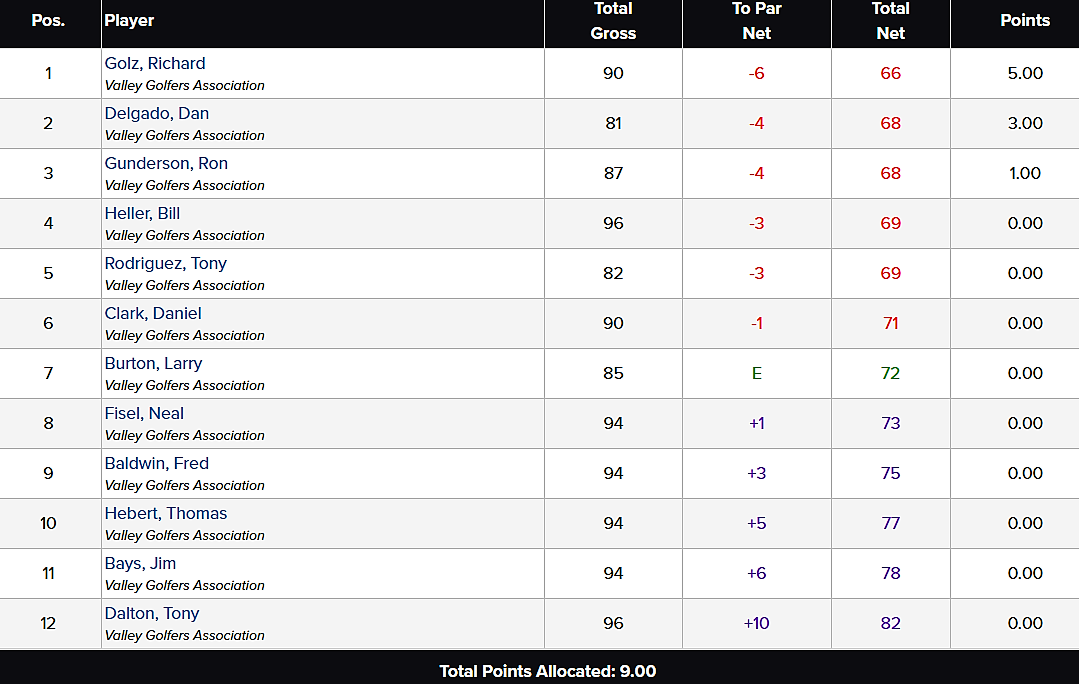
Task: Click the Total Net column header
Action: 890,21
